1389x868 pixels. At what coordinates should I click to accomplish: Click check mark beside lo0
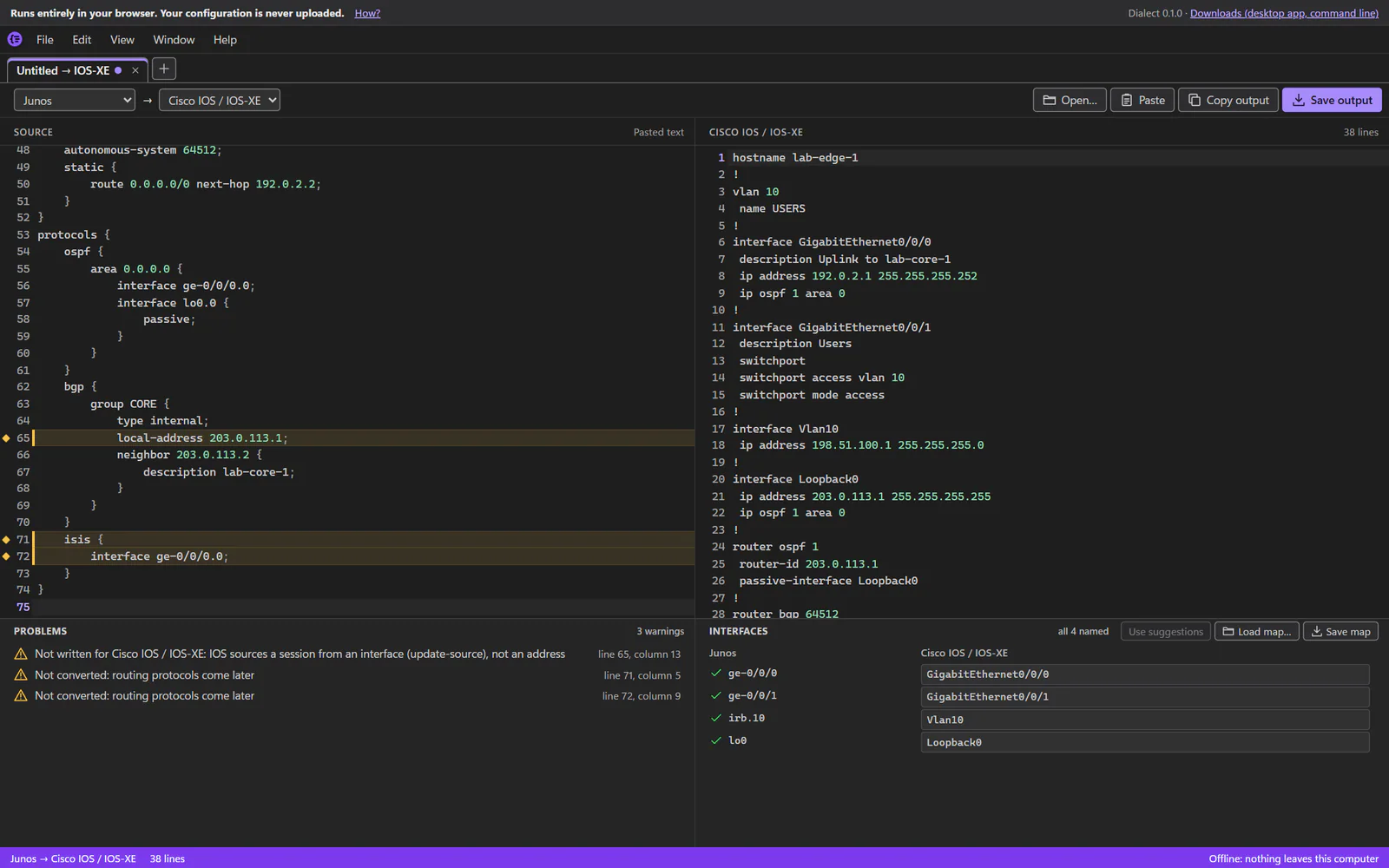(x=716, y=740)
